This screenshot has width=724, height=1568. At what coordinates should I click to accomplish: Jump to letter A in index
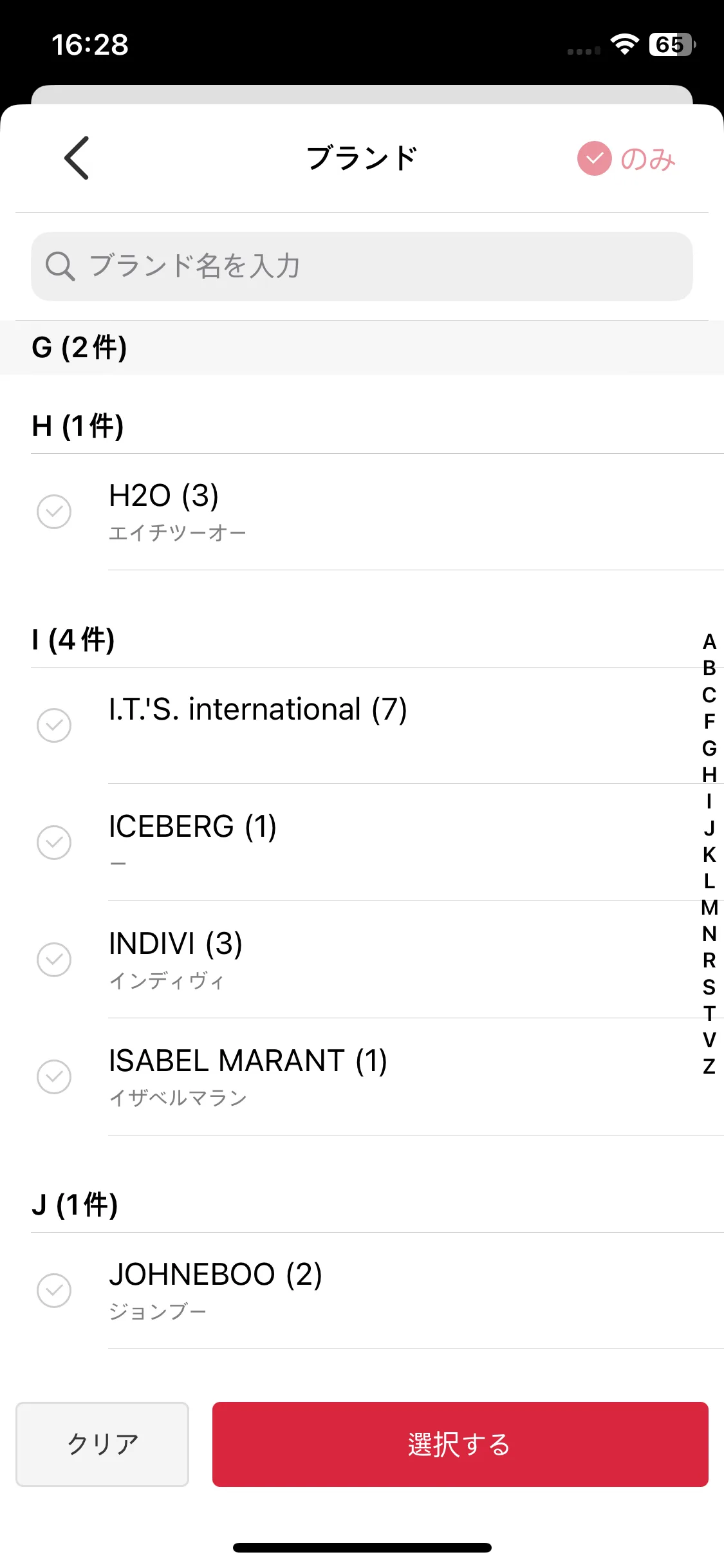[x=709, y=642]
